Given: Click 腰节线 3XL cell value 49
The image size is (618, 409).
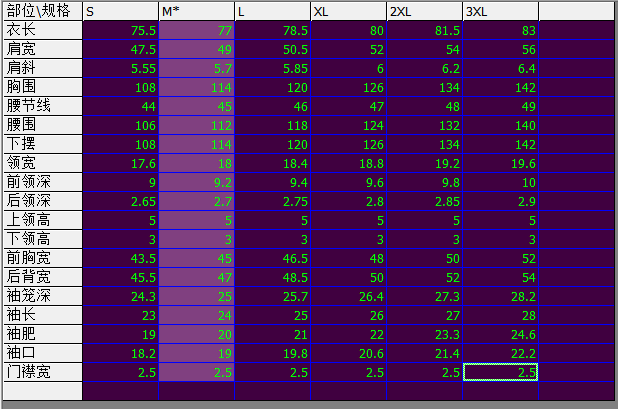Looking at the screenshot, I should (501, 106).
